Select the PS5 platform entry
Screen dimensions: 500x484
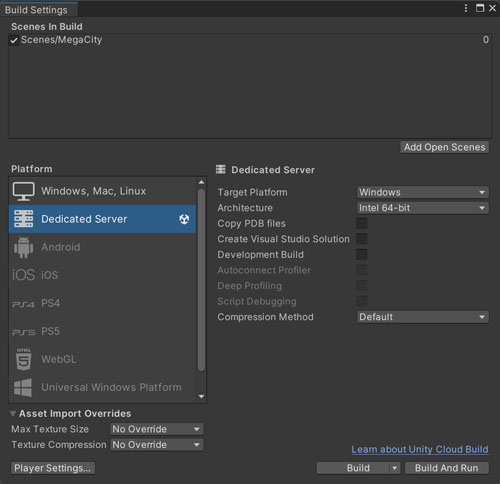tap(102, 331)
